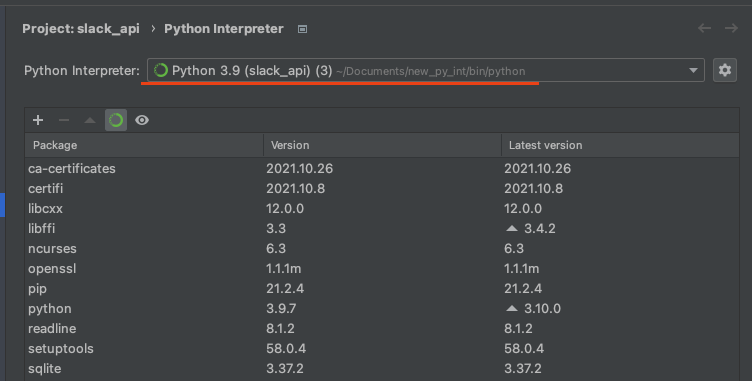The height and width of the screenshot is (381, 752).
Task: Click Project: slack_api breadcrumb
Action: point(81,29)
